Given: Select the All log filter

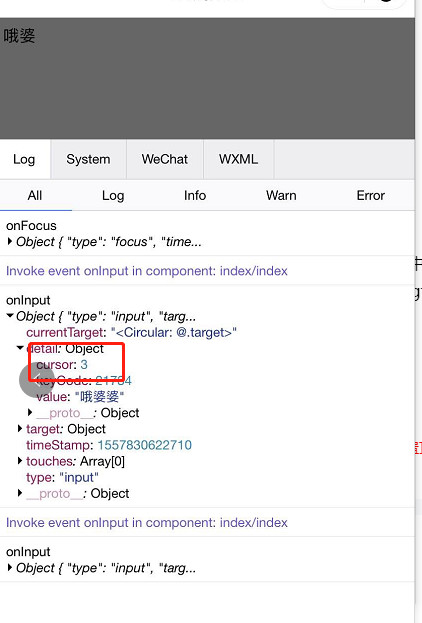Looking at the screenshot, I should click(35, 195).
